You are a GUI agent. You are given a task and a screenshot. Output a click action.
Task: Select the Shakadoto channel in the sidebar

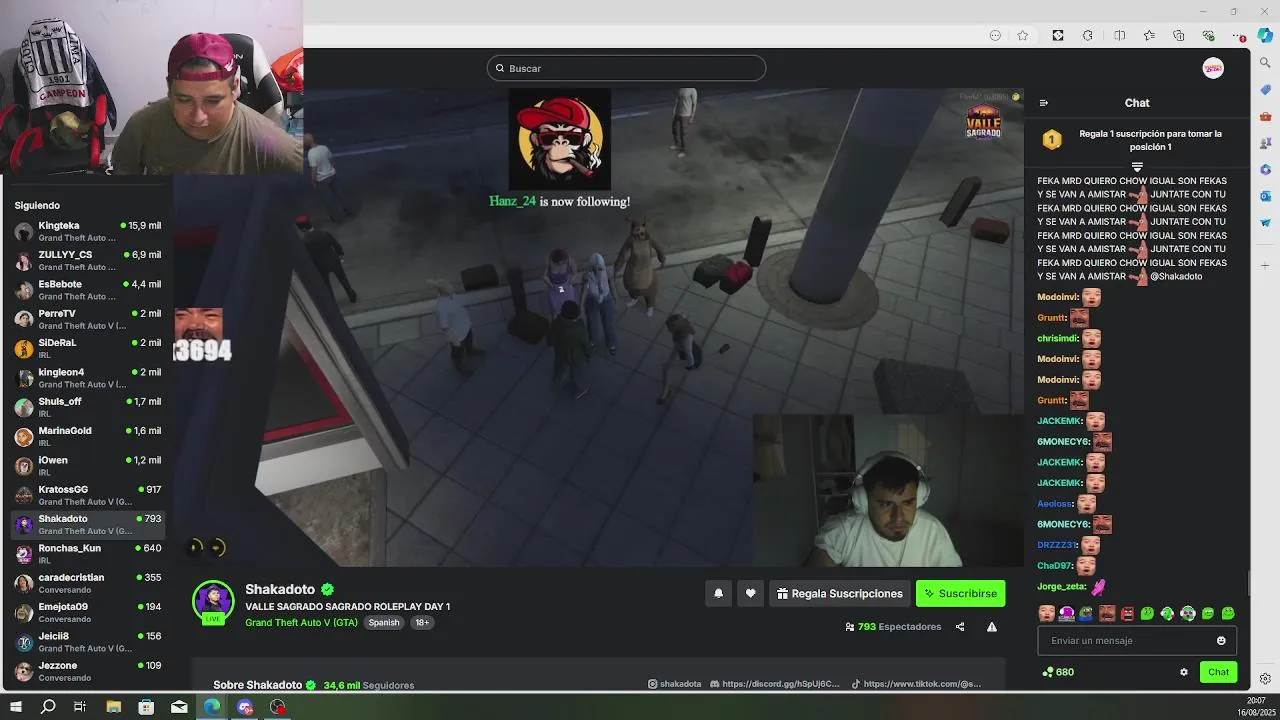(88, 524)
